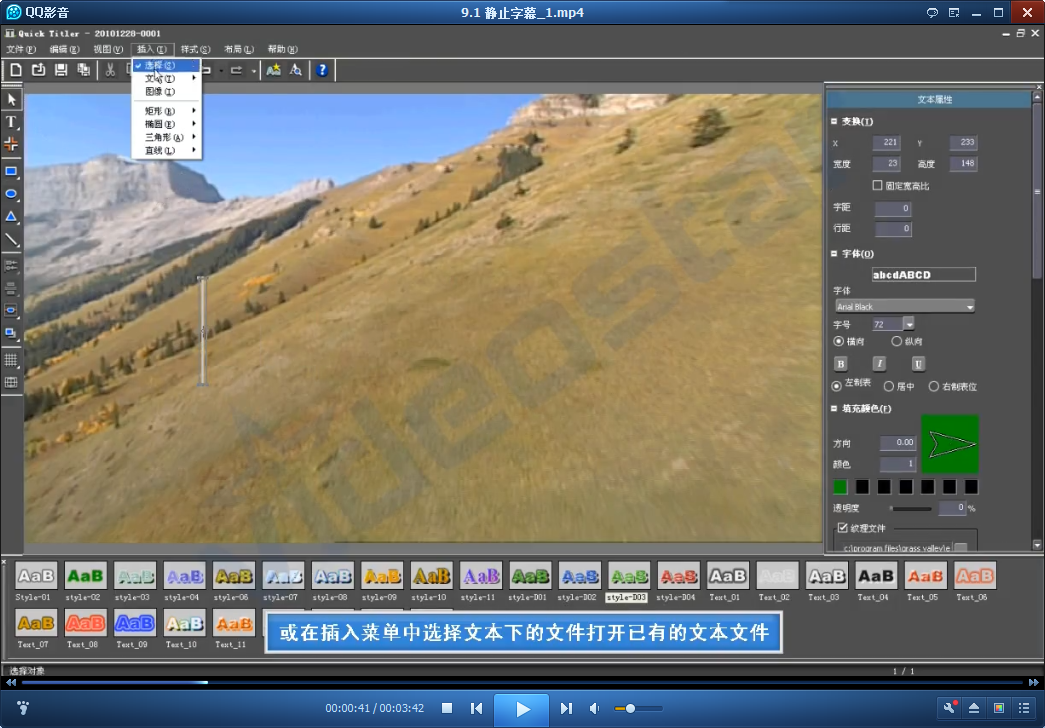Collapse the 填充颜色(F) section

(x=834, y=409)
